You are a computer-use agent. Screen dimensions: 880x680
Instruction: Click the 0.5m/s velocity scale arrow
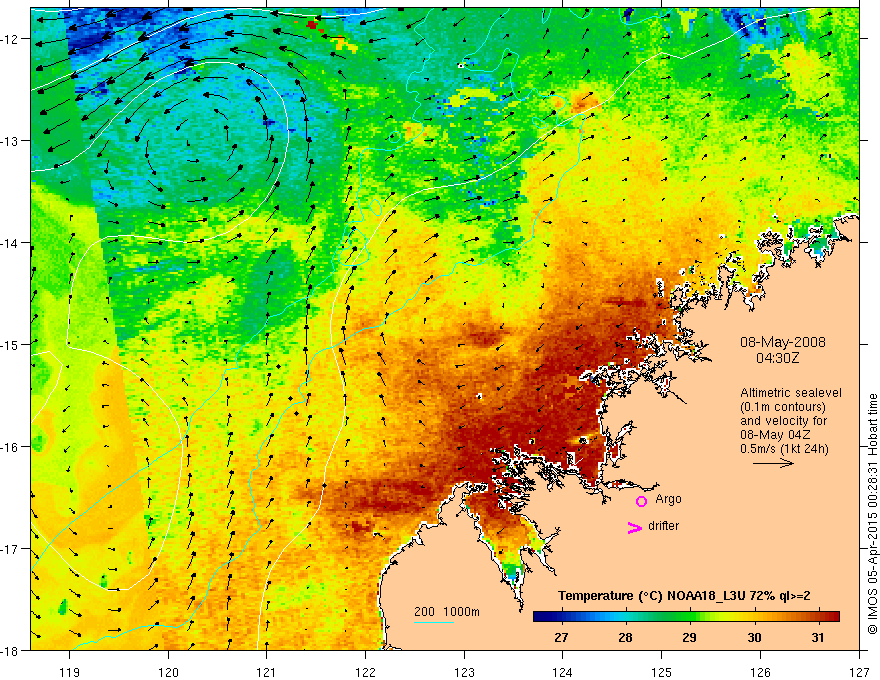[x=773, y=463]
